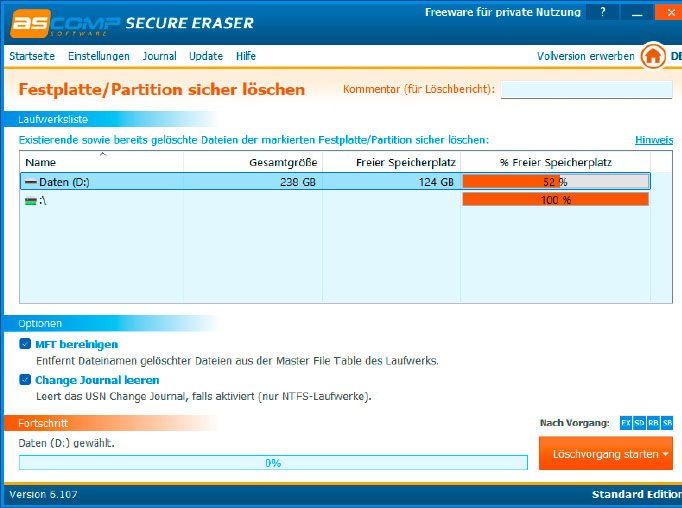Open Startseite menu
The image size is (682, 508).
pos(32,56)
